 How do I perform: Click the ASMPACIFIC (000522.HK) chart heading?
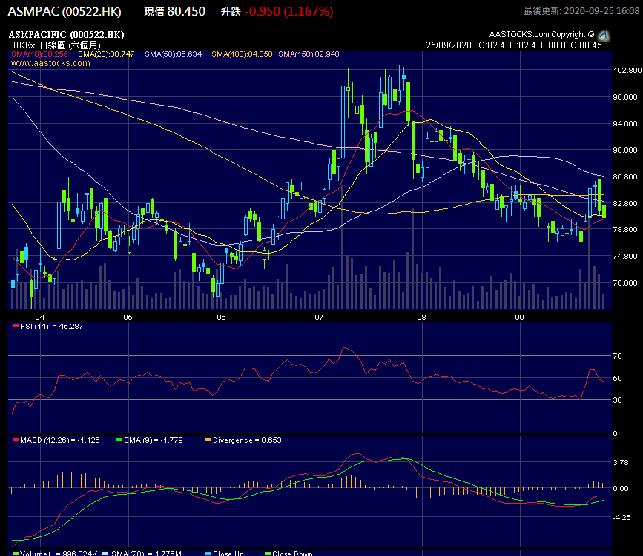(66, 34)
